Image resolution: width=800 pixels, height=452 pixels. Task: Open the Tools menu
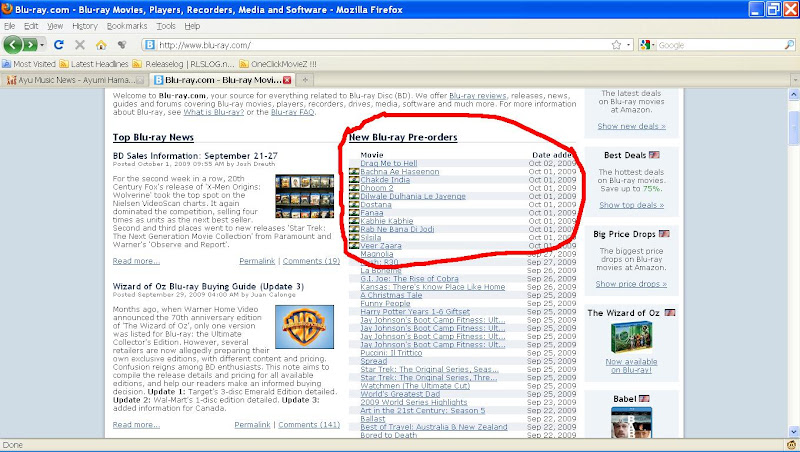click(x=166, y=26)
